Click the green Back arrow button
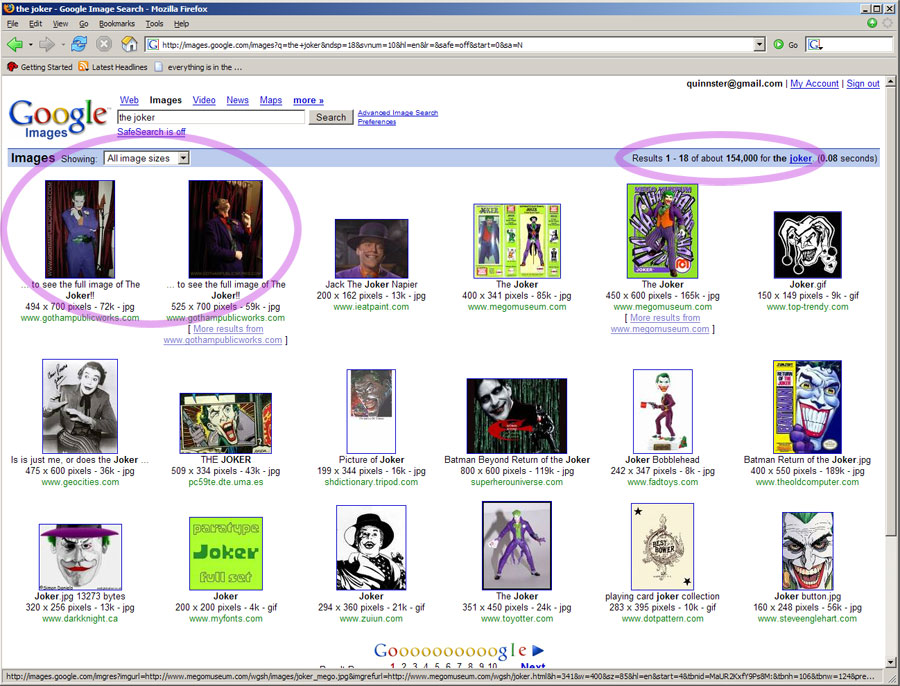The width and height of the screenshot is (900, 686). 15,44
